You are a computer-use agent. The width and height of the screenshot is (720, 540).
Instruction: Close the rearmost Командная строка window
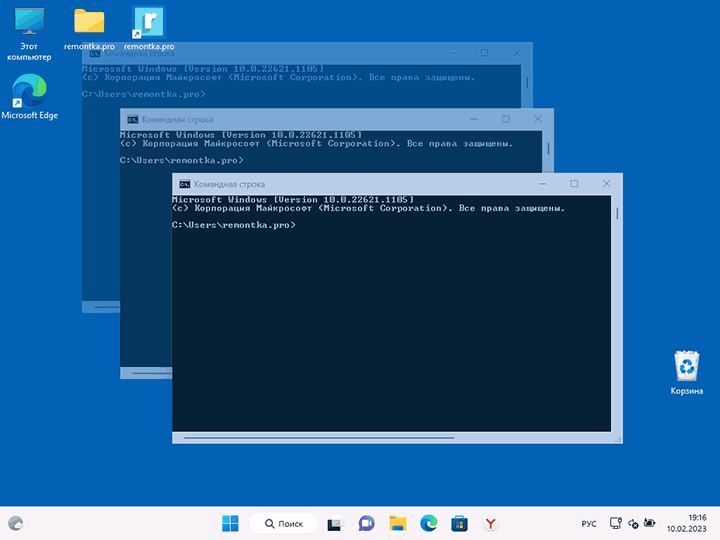[517, 53]
